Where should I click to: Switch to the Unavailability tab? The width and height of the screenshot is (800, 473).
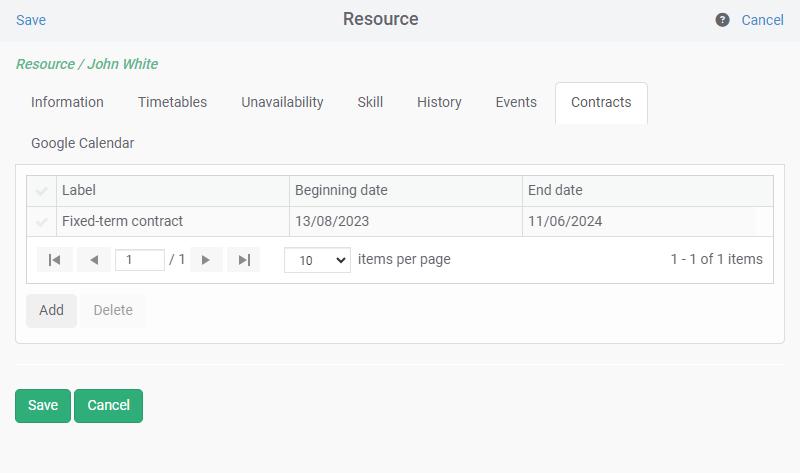[x=282, y=103]
